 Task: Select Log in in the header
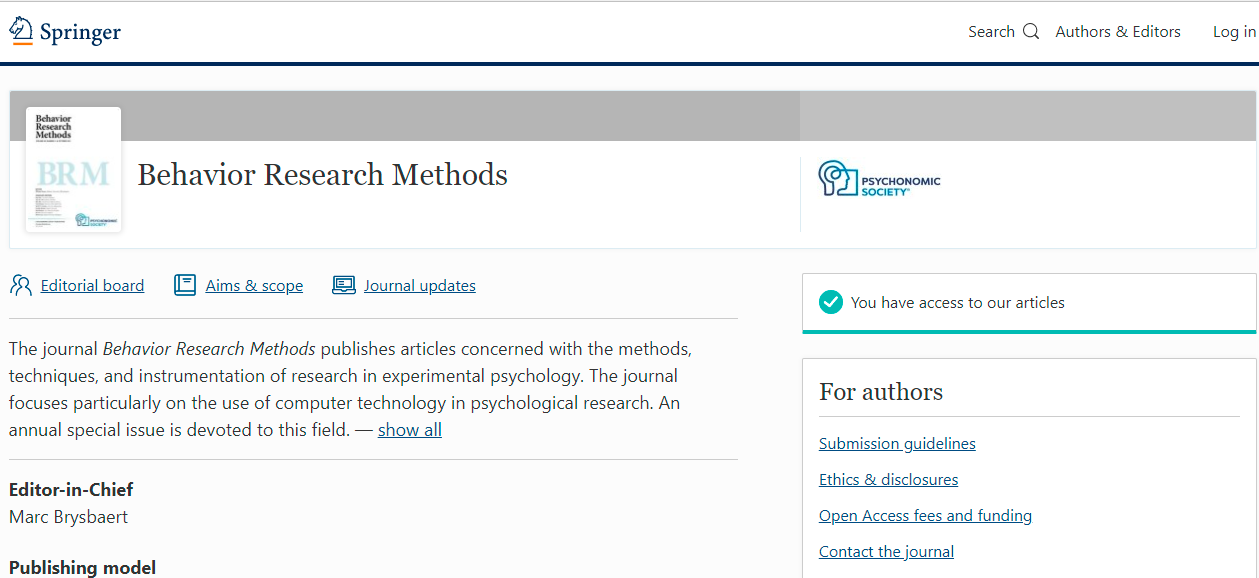(x=1233, y=32)
